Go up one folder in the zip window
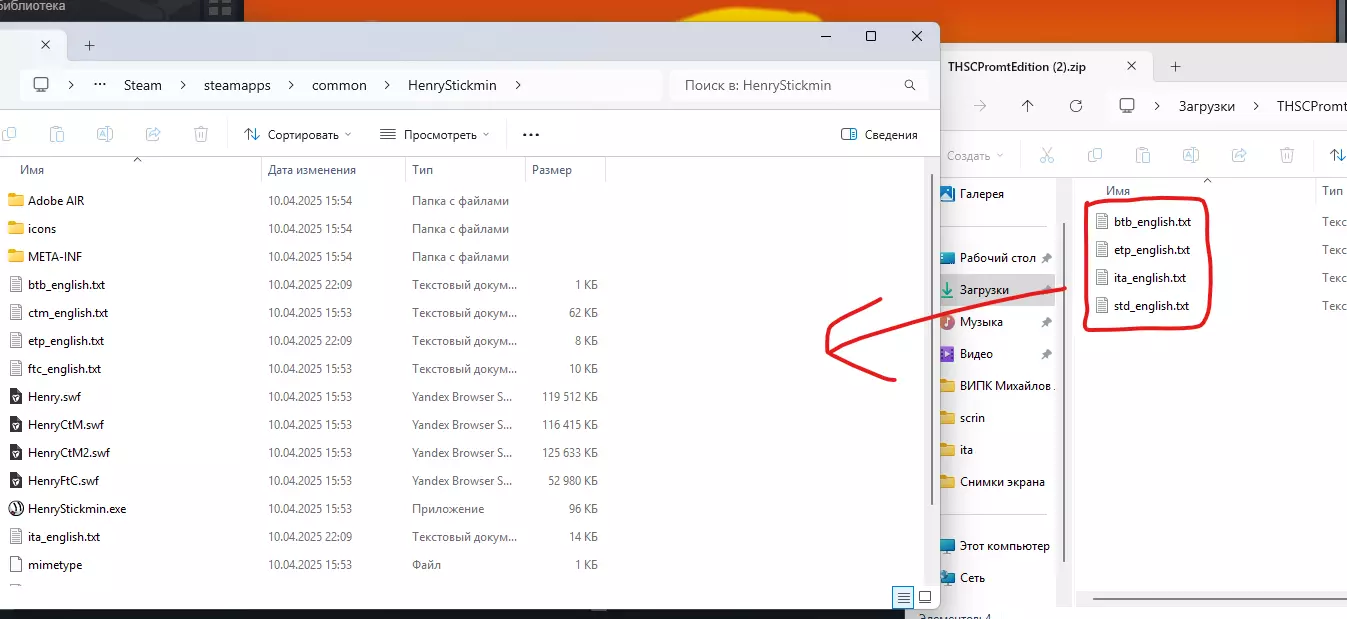 click(x=1028, y=106)
